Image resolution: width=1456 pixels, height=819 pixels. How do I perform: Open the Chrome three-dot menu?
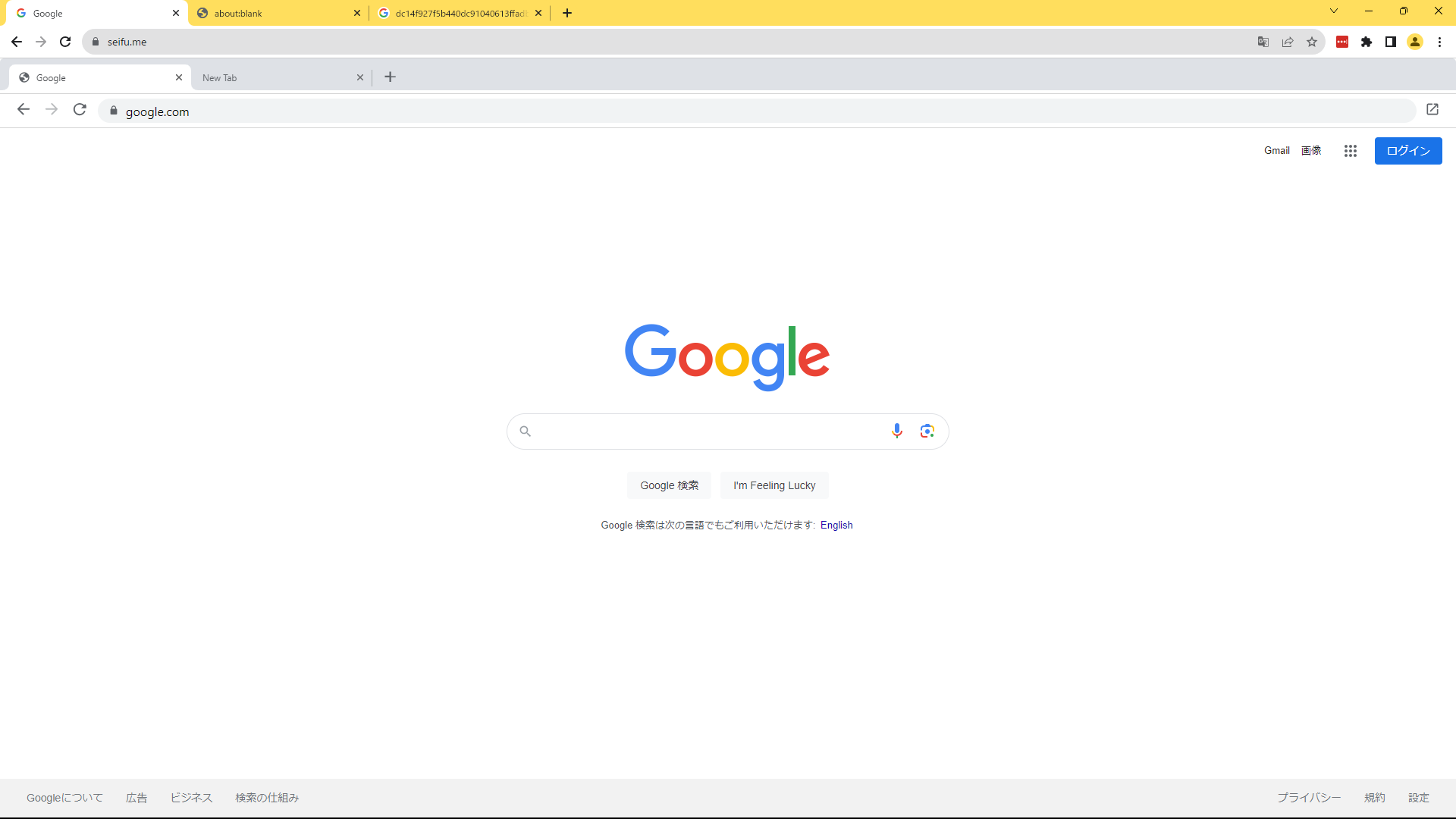pos(1439,42)
